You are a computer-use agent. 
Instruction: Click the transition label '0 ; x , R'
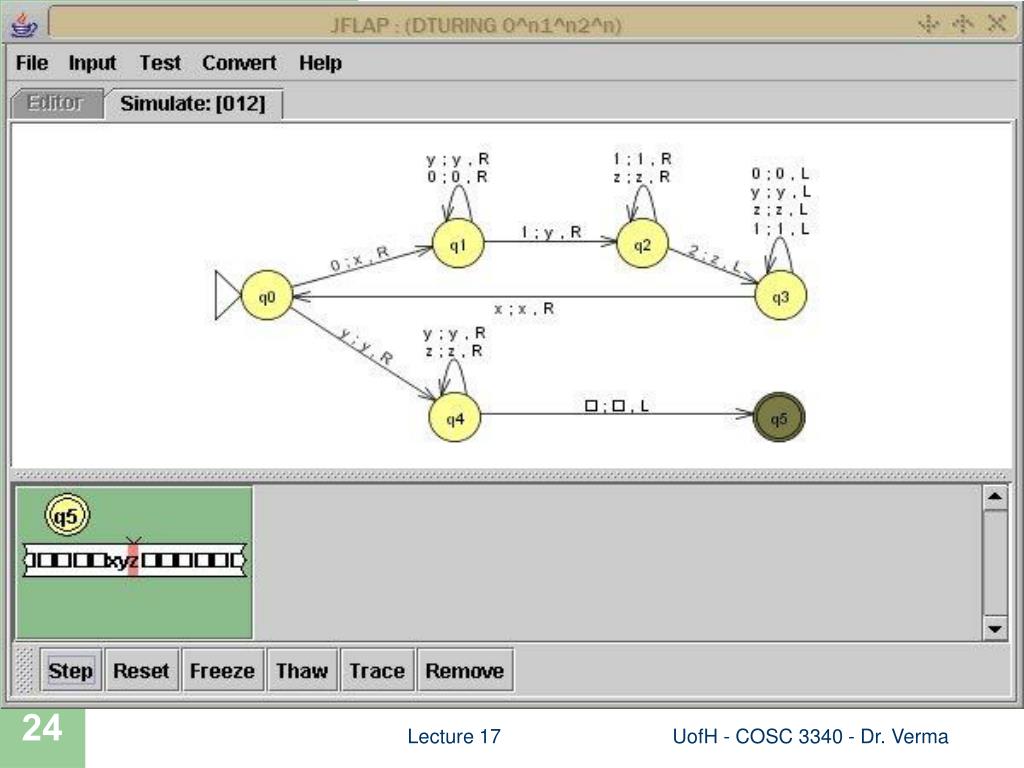[359, 259]
